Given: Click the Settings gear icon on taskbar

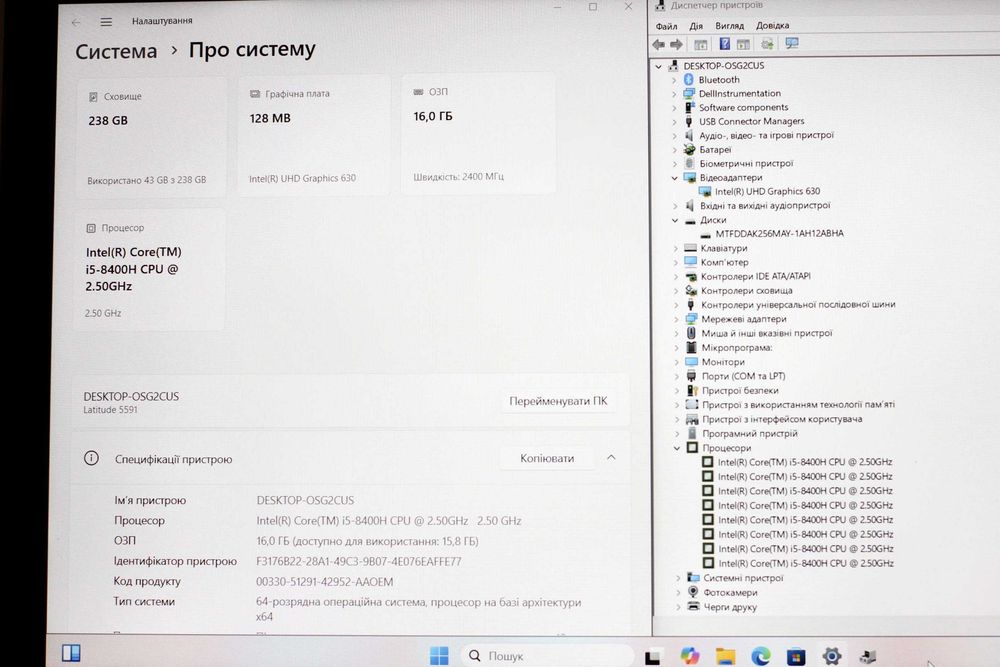Looking at the screenshot, I should (832, 656).
